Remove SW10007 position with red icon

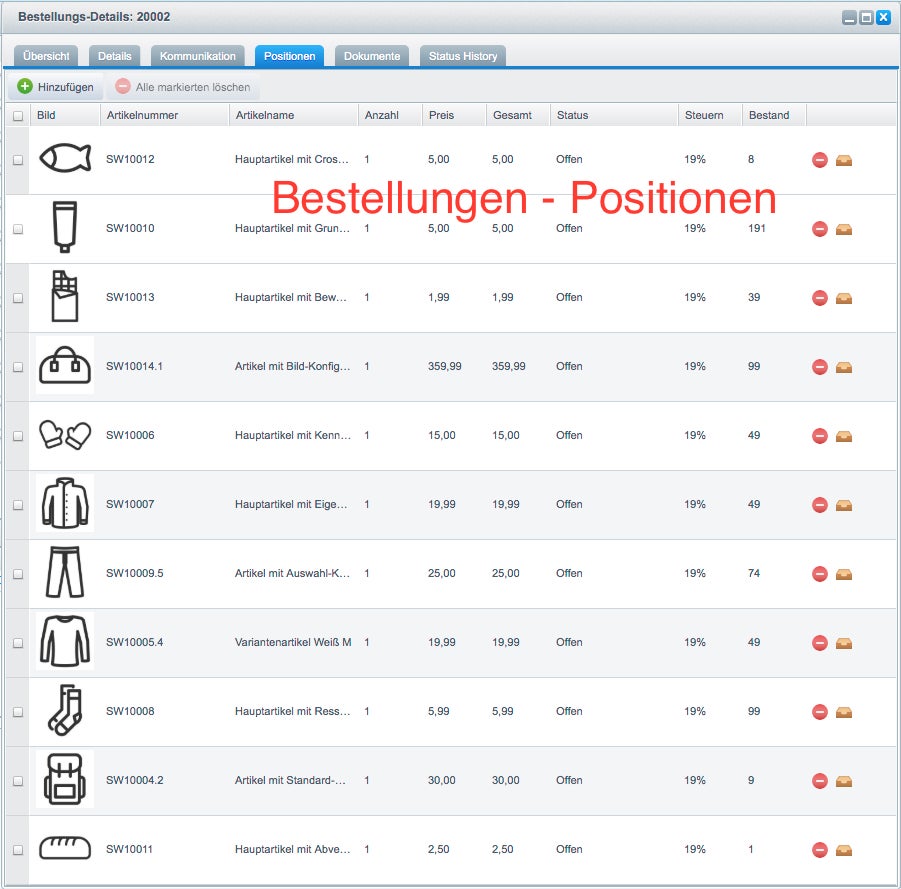click(819, 505)
